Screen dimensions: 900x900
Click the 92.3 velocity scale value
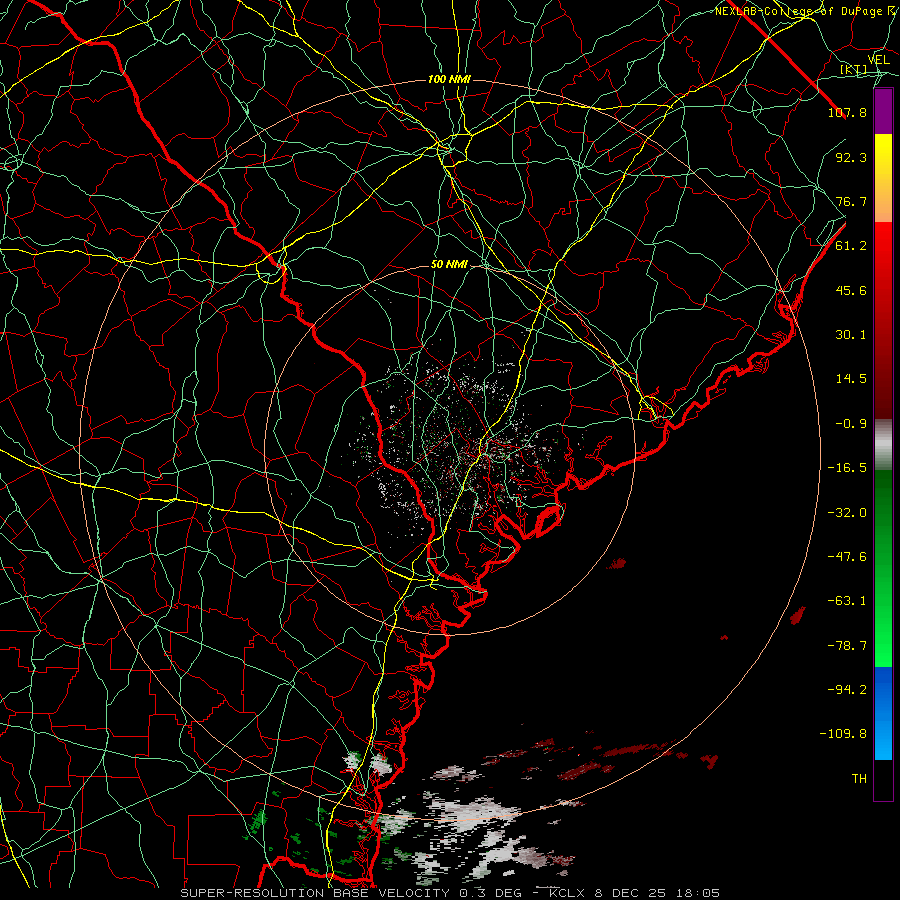click(851, 157)
